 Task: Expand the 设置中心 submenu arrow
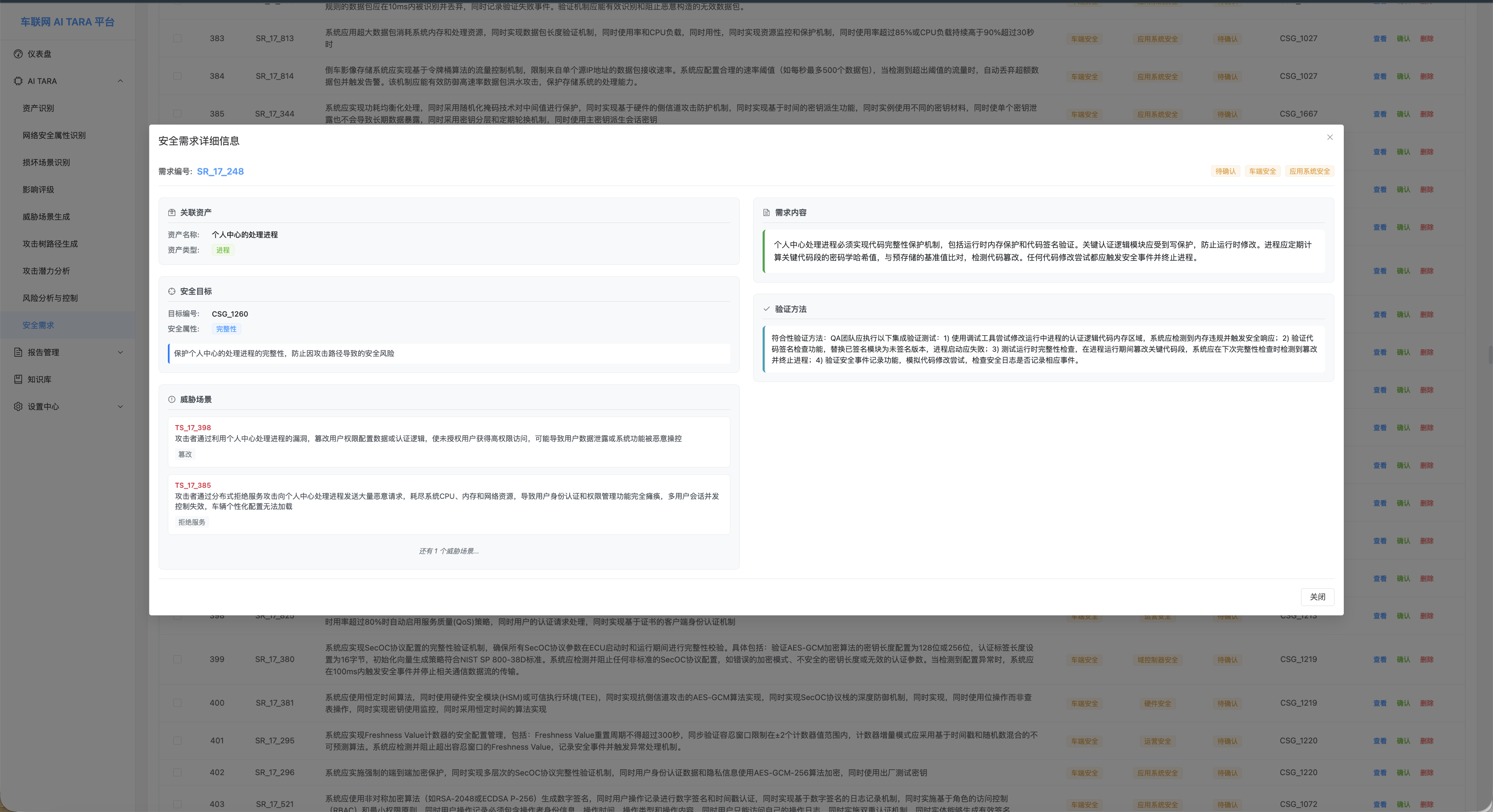point(120,406)
